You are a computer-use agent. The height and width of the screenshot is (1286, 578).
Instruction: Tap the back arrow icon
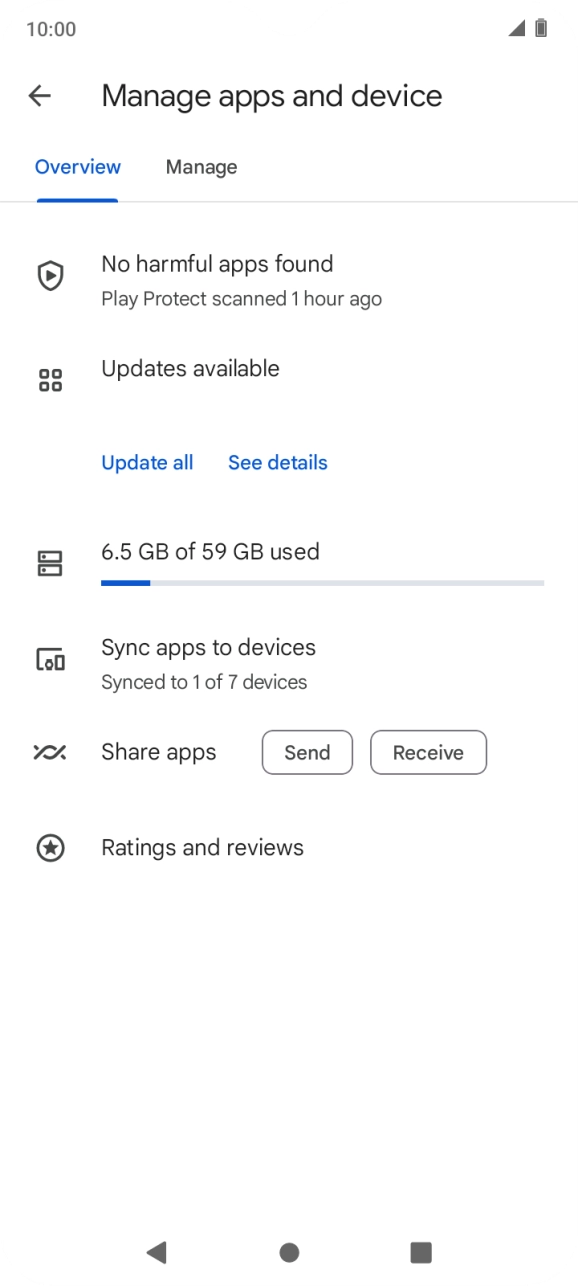pos(39,96)
